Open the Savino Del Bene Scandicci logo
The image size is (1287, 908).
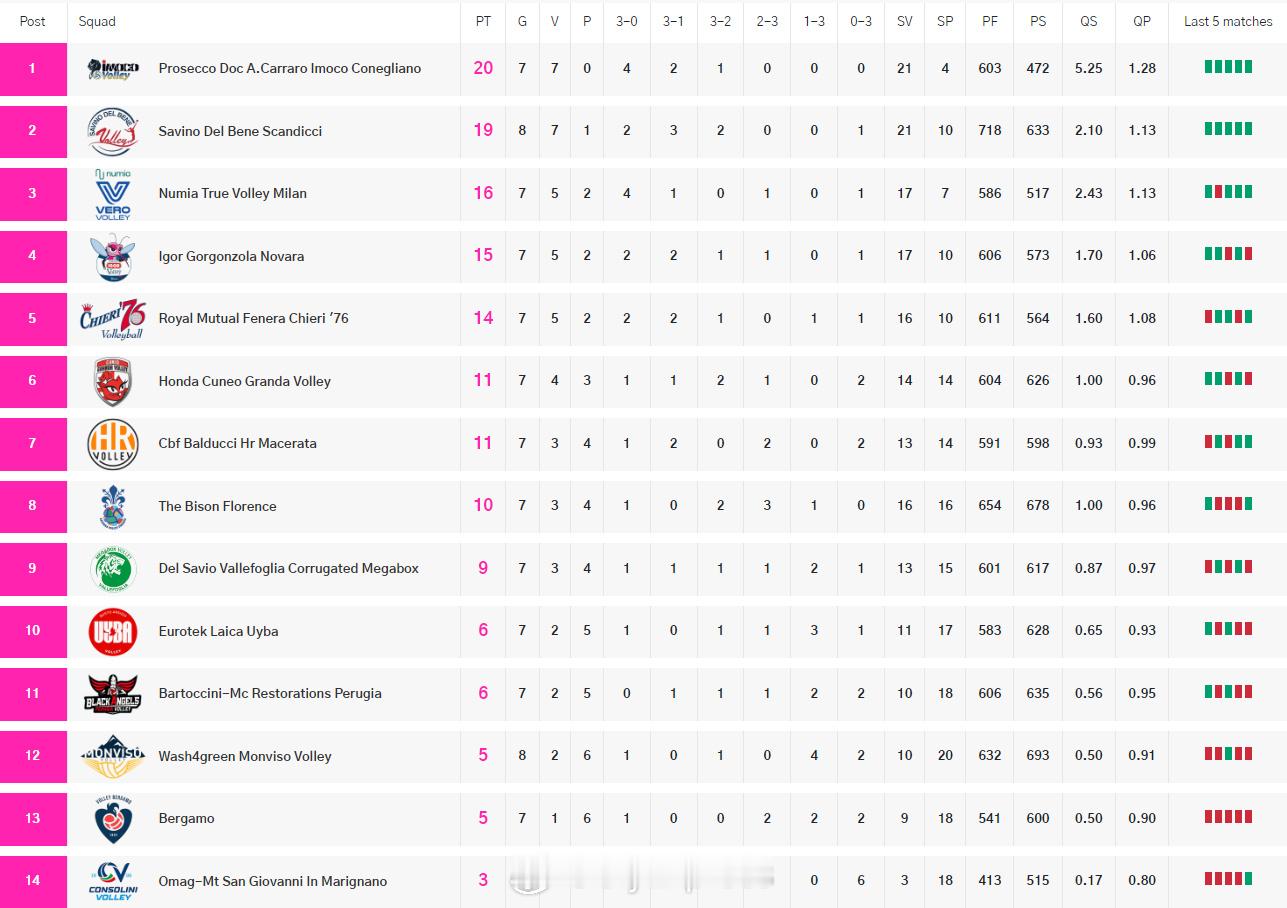pos(113,131)
